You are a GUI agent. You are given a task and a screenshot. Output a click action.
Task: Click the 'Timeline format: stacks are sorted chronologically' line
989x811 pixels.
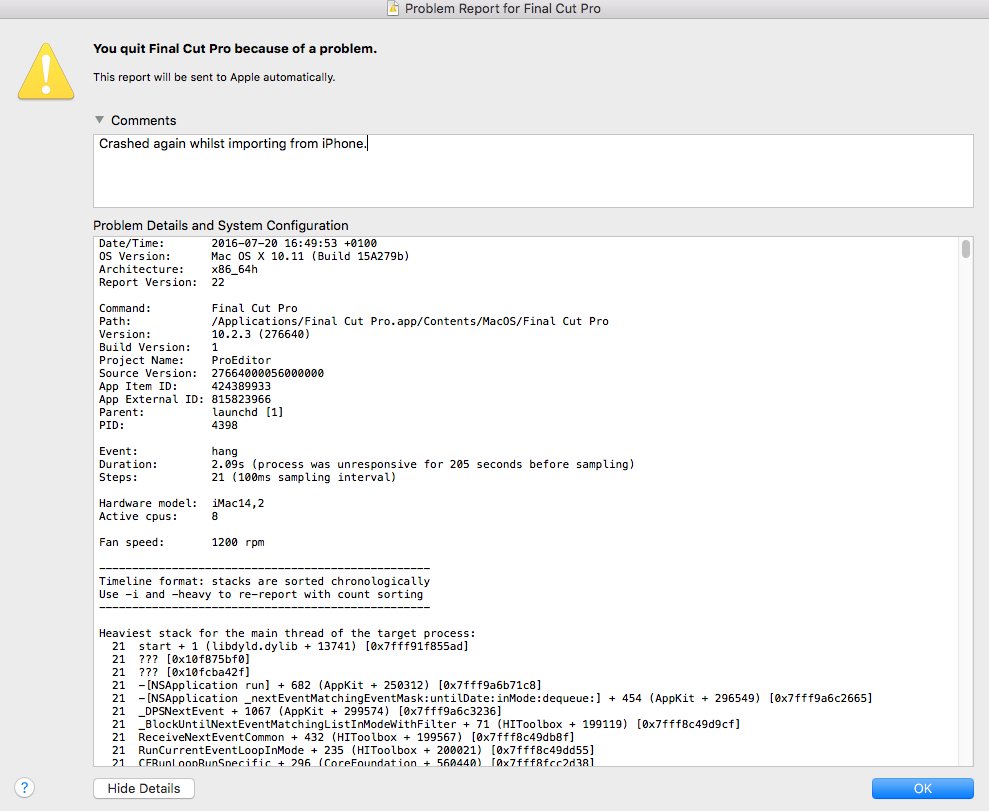click(264, 581)
